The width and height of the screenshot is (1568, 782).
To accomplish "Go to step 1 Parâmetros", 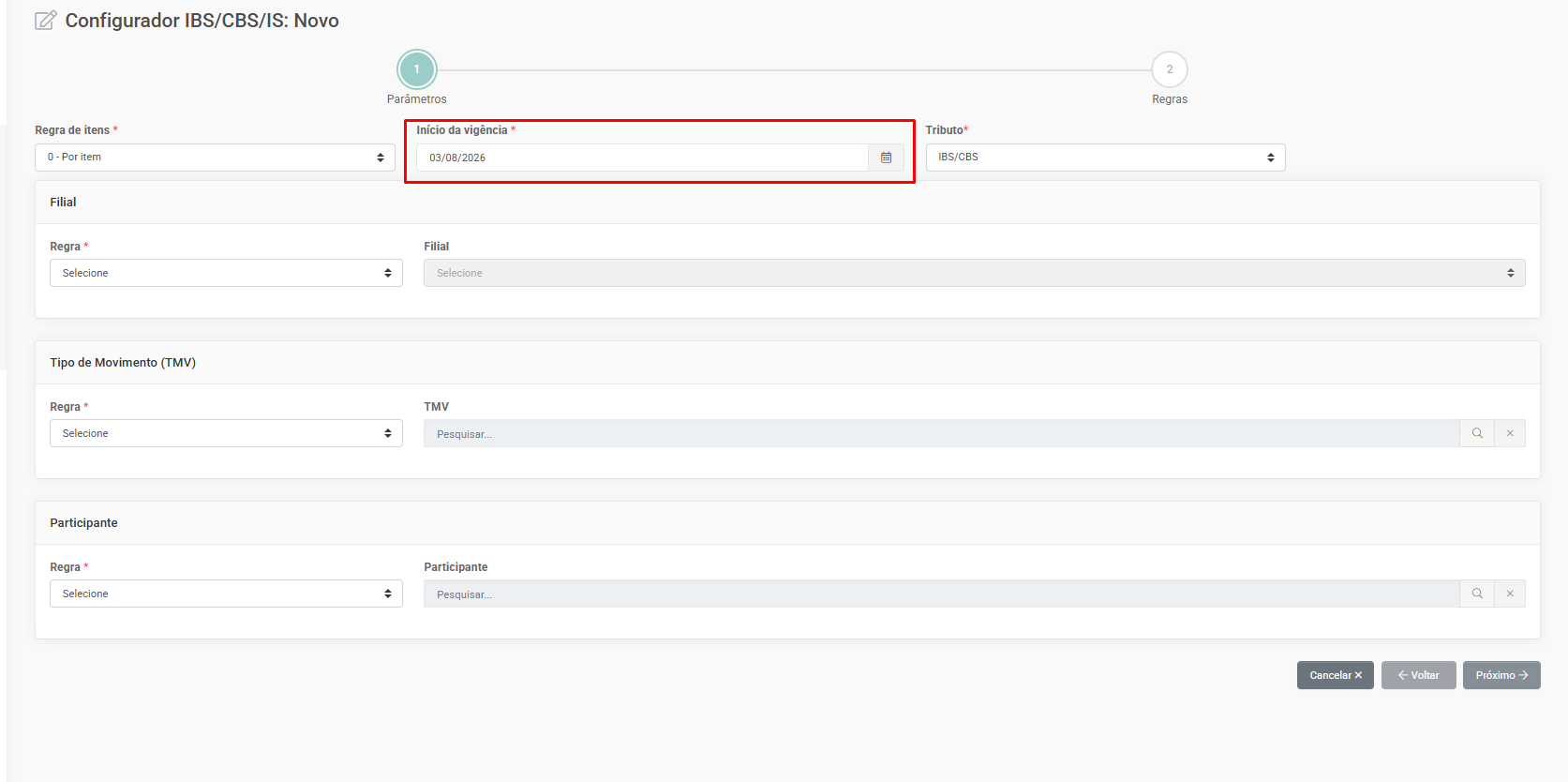I will pyautogui.click(x=417, y=69).
